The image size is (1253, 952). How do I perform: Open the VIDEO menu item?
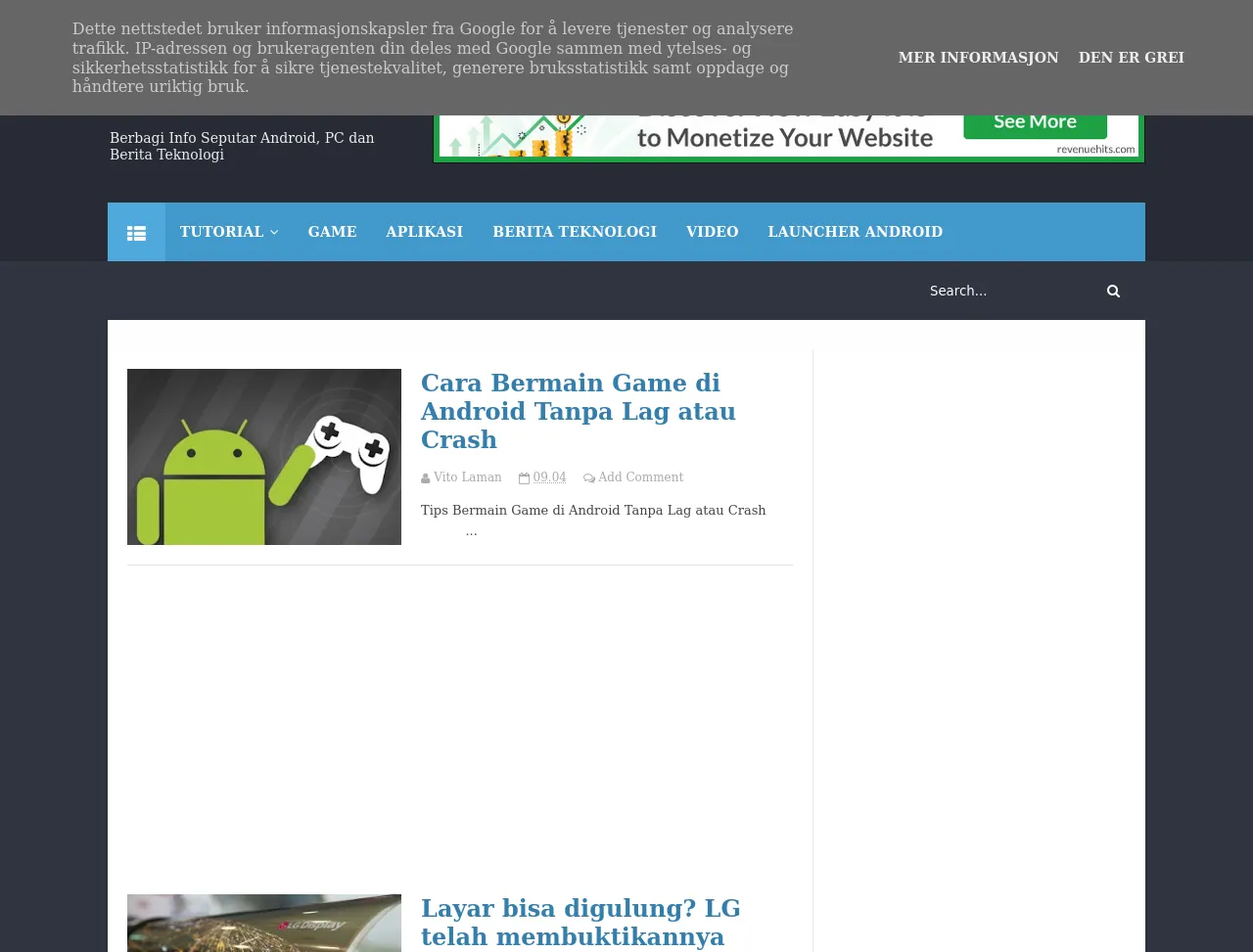(713, 232)
